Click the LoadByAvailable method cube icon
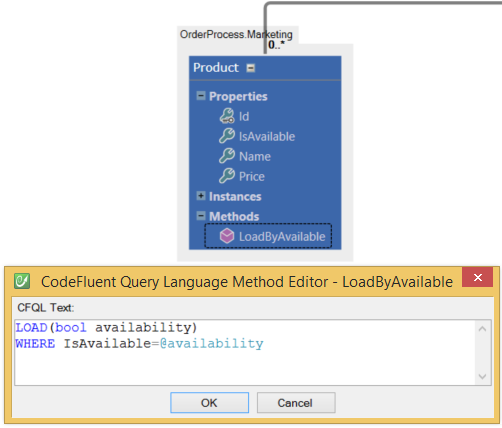The width and height of the screenshot is (502, 428). pos(227,236)
